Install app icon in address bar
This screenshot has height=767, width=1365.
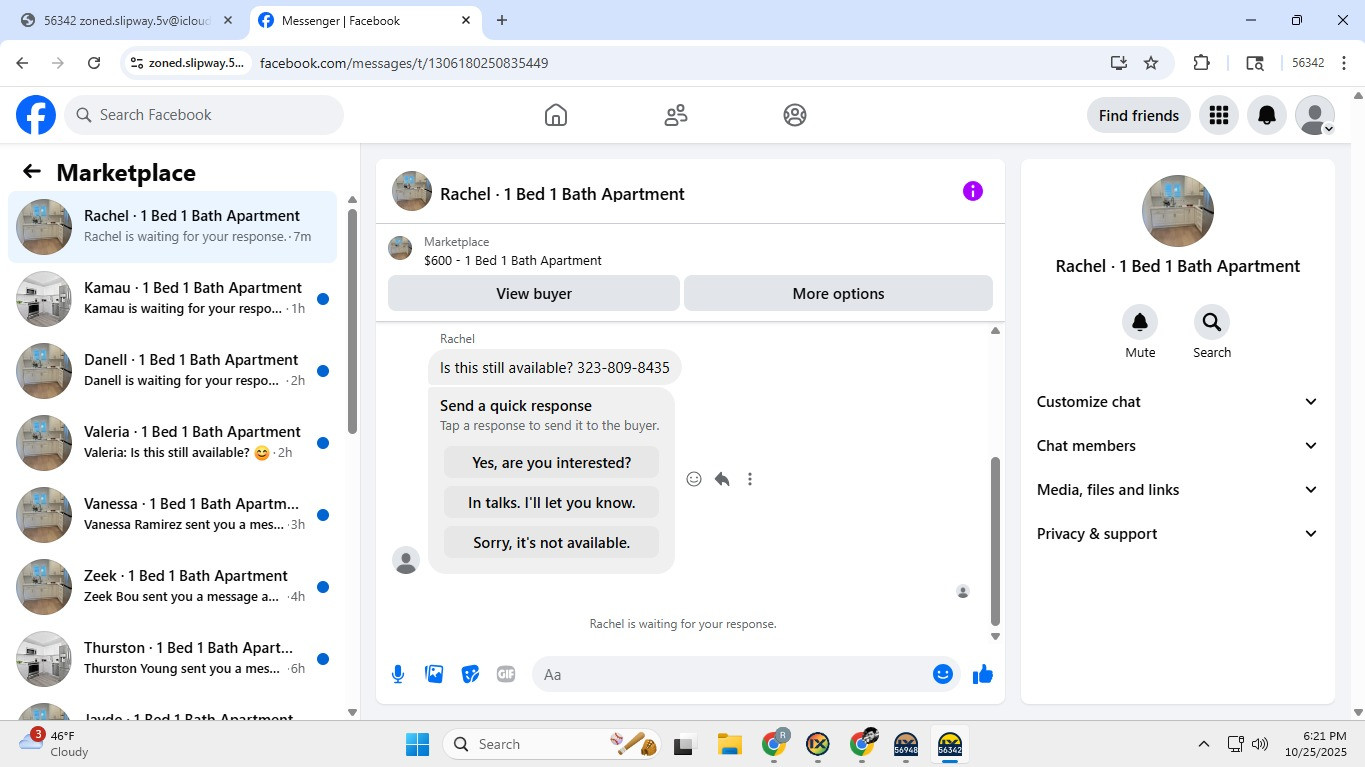(x=1119, y=63)
